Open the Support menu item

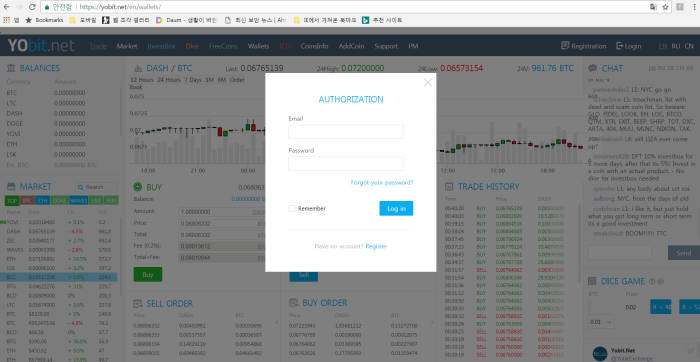tap(386, 46)
